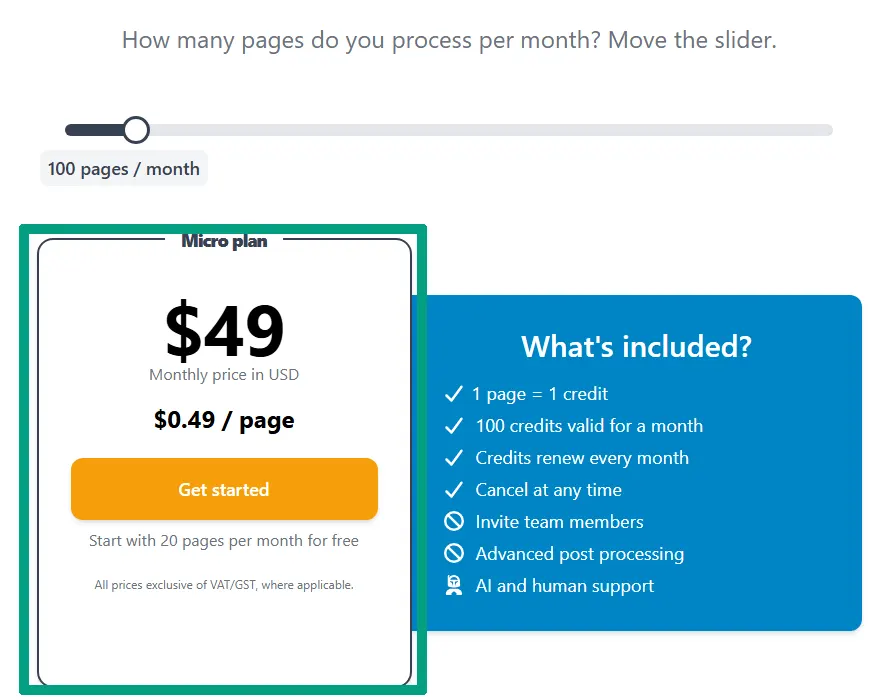The image size is (873, 700).
Task: Click the prohibited icon next to "Advanced post processing"
Action: [455, 554]
